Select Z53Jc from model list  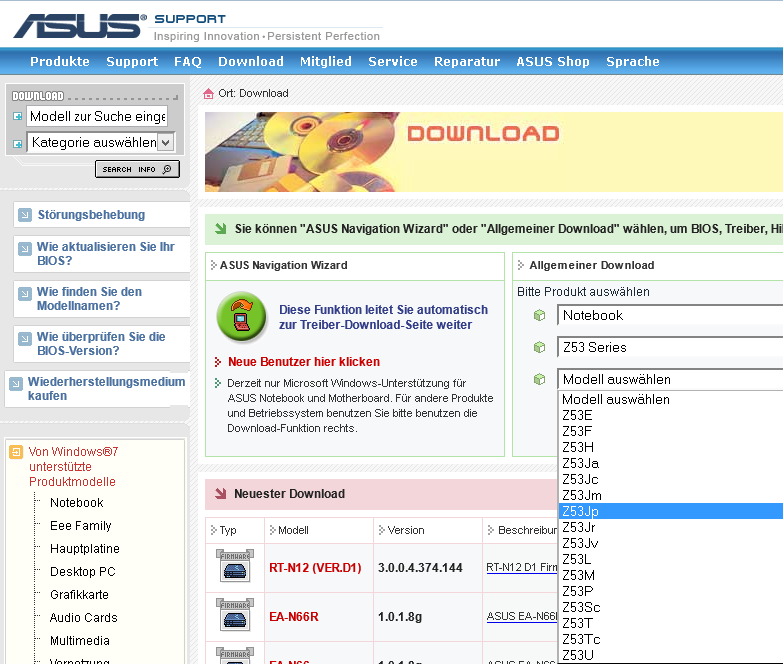670,480
